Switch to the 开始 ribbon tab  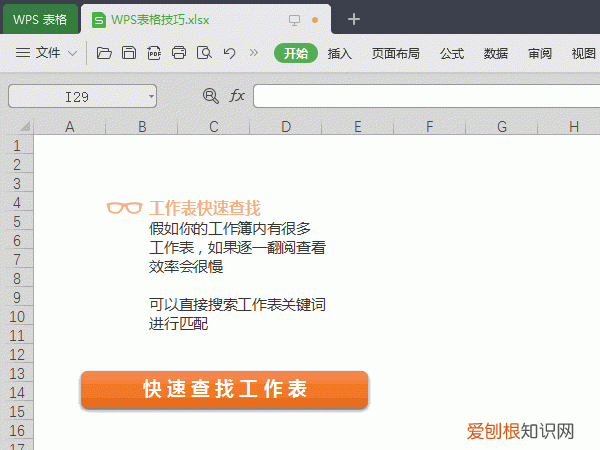tap(296, 53)
